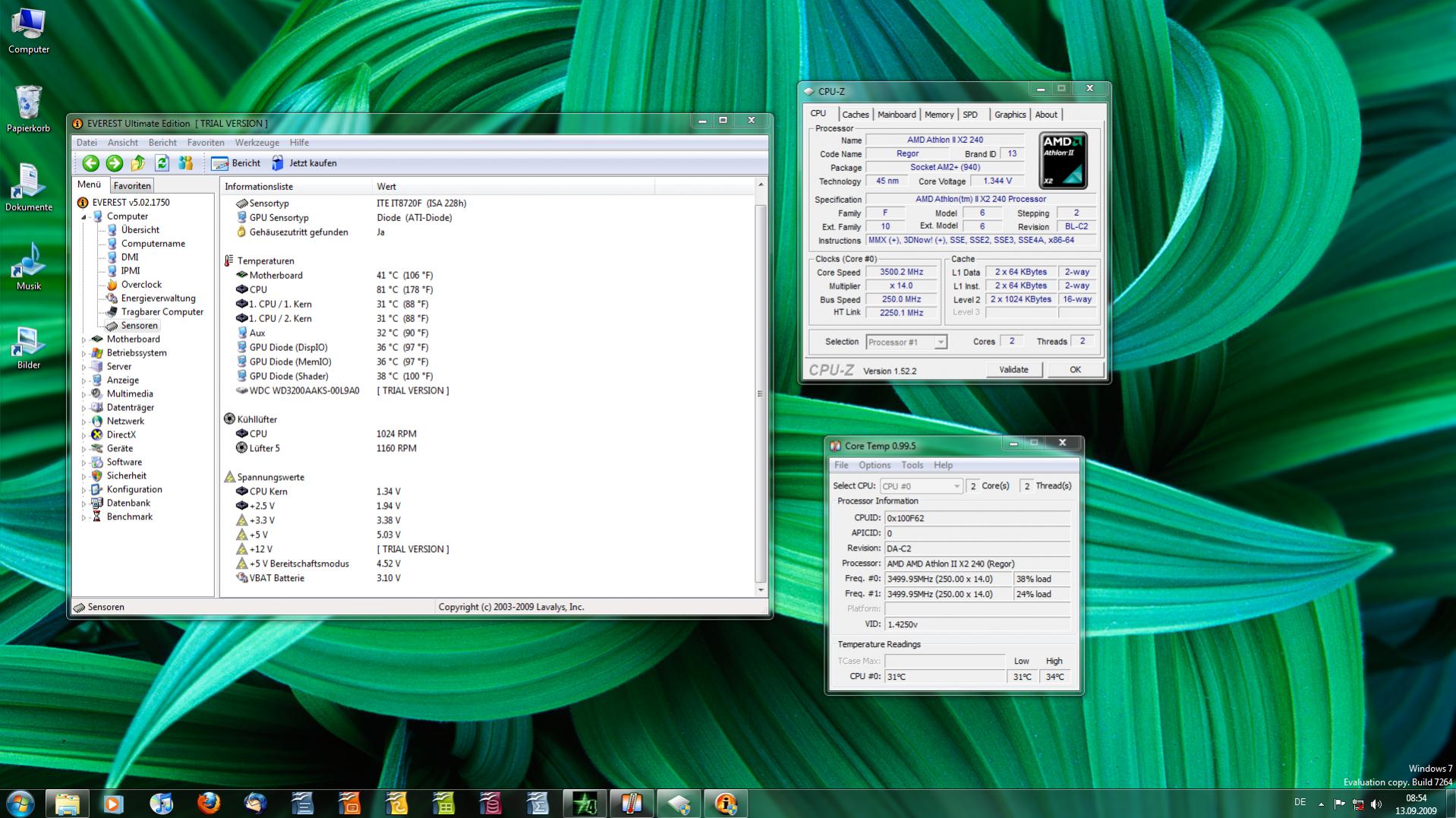Click the Validate button in CPU-Z
1456x818 pixels.
point(1013,370)
